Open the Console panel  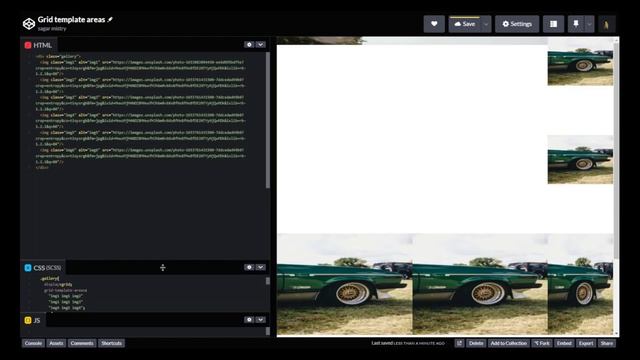[33, 343]
